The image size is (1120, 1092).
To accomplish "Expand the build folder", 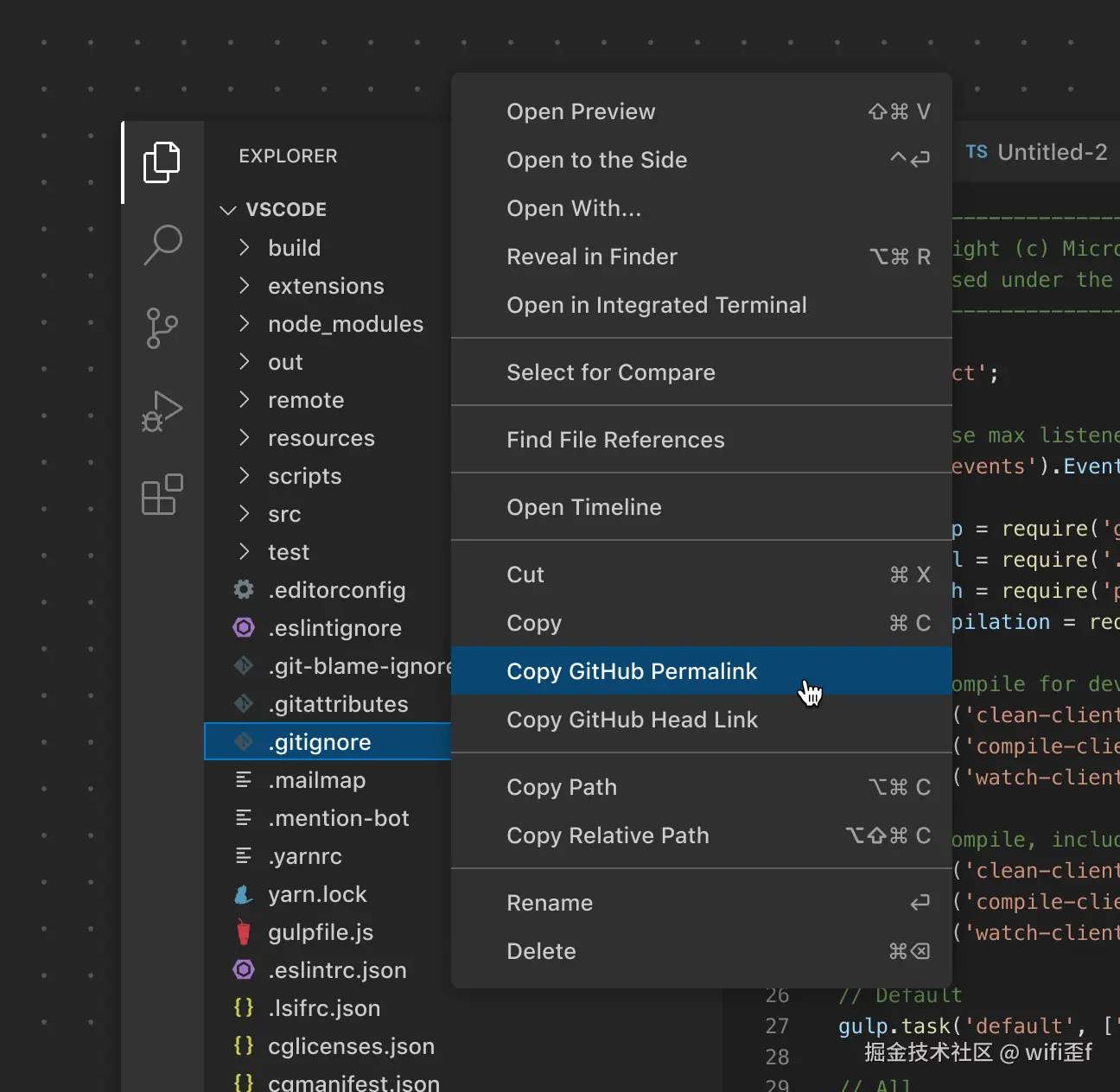I will coord(245,248).
